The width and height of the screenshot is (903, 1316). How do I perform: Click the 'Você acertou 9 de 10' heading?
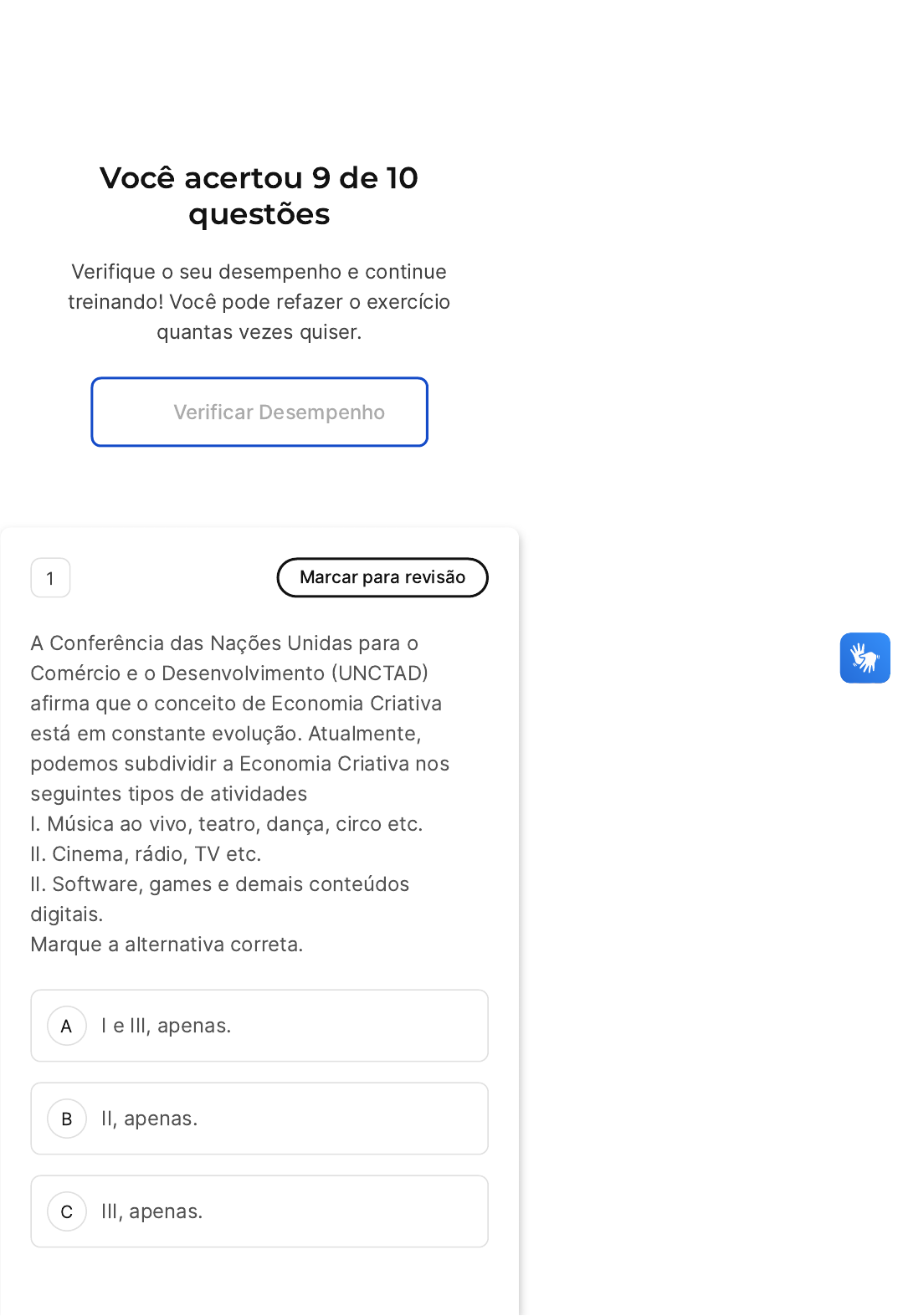pos(259,178)
